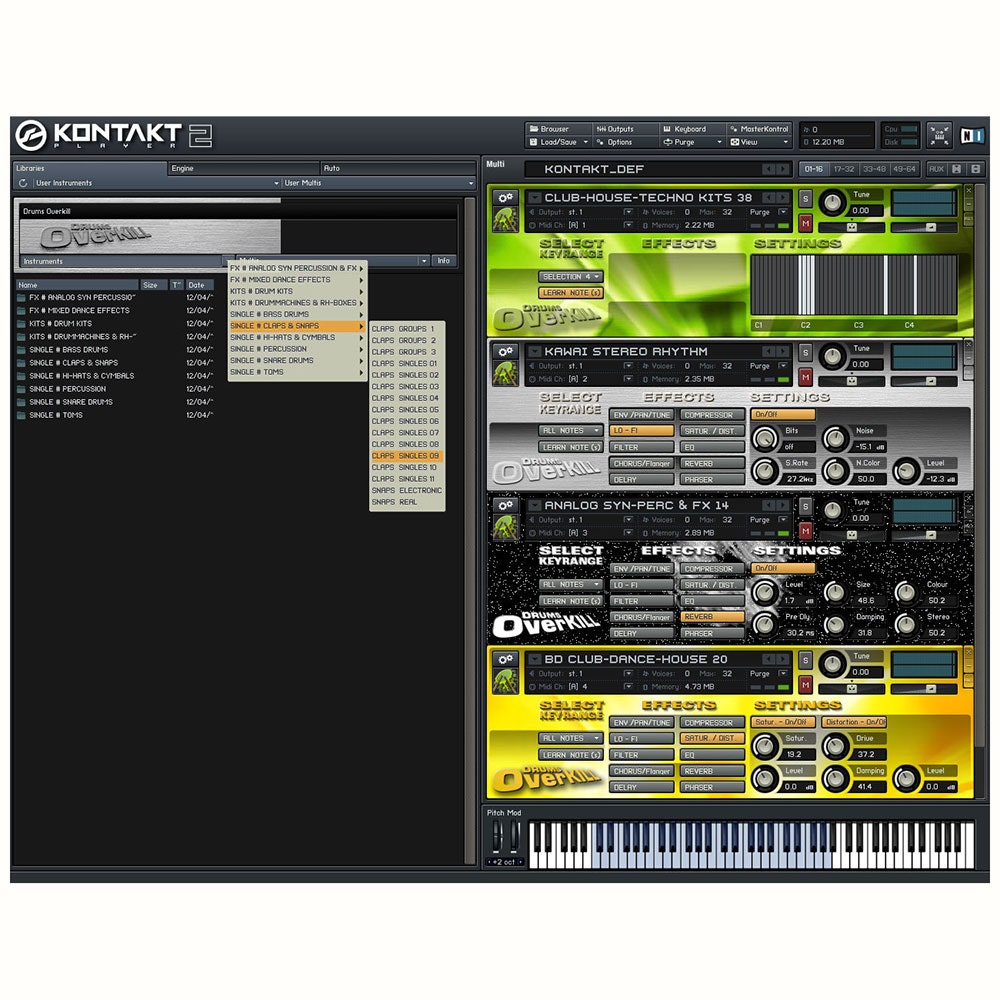The height and width of the screenshot is (1000, 1000).
Task: Solo the BD CLUB-DANCE-HOUSE 20 instrument
Action: [805, 661]
